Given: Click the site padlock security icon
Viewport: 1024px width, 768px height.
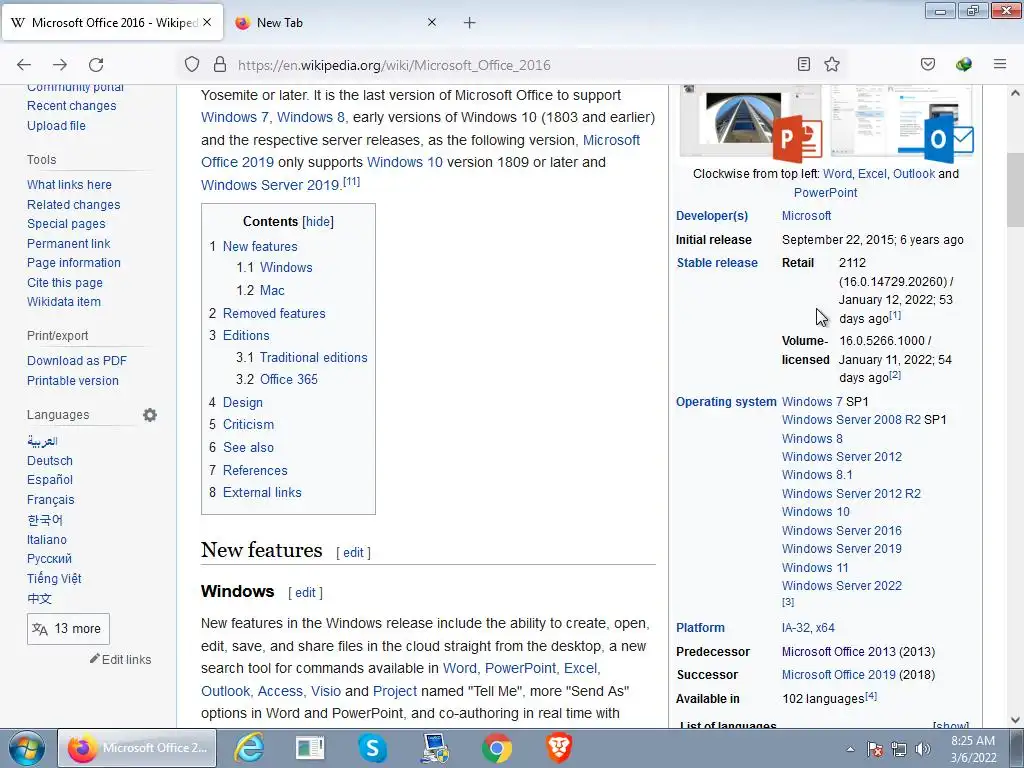Looking at the screenshot, I should (x=220, y=64).
